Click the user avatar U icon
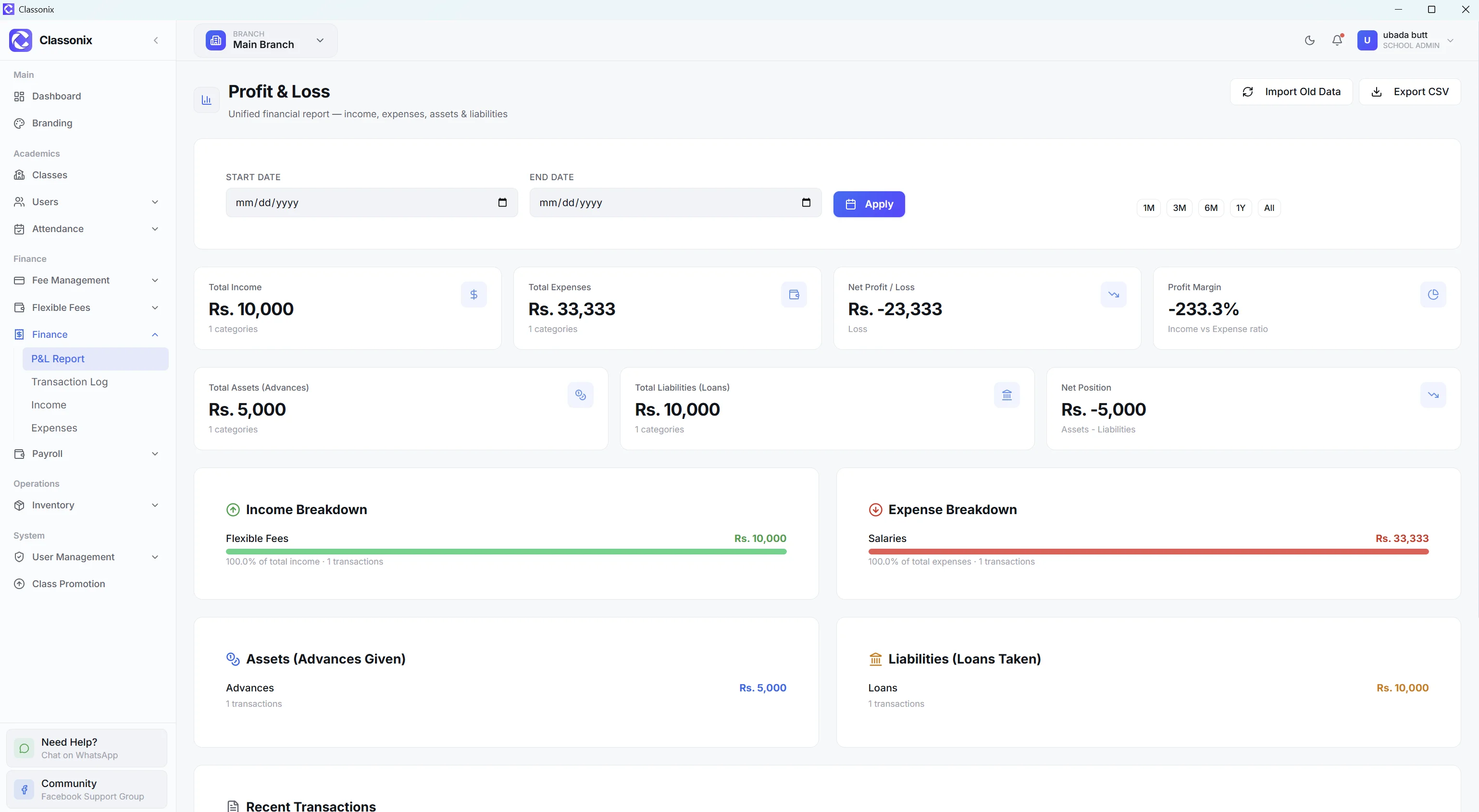 [x=1367, y=40]
